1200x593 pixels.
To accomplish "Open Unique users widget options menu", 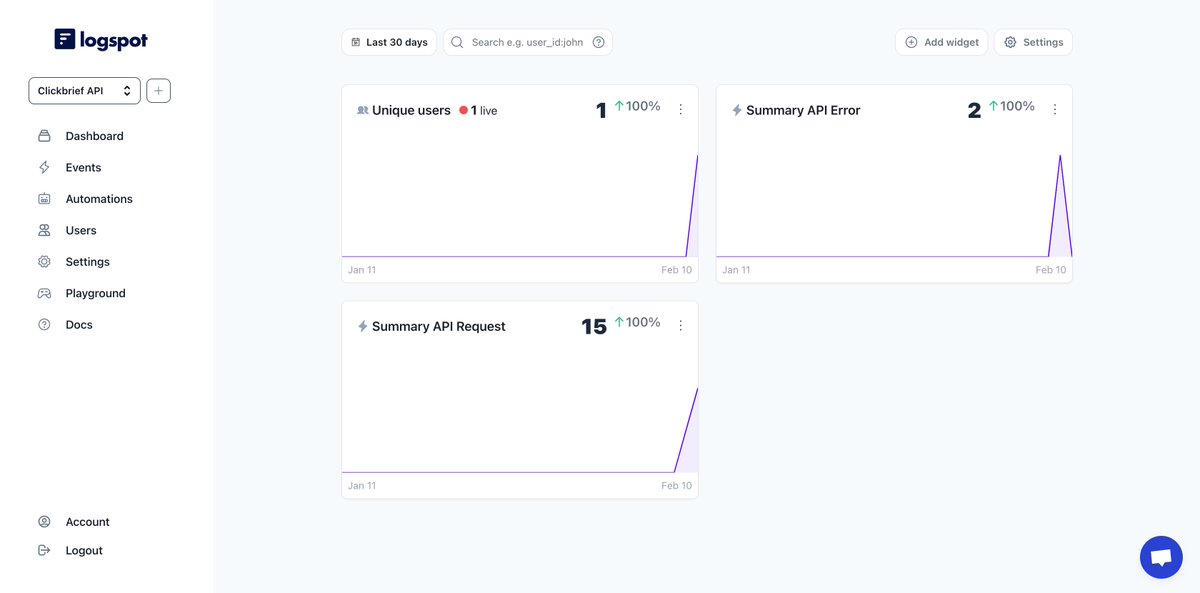I will tap(681, 110).
